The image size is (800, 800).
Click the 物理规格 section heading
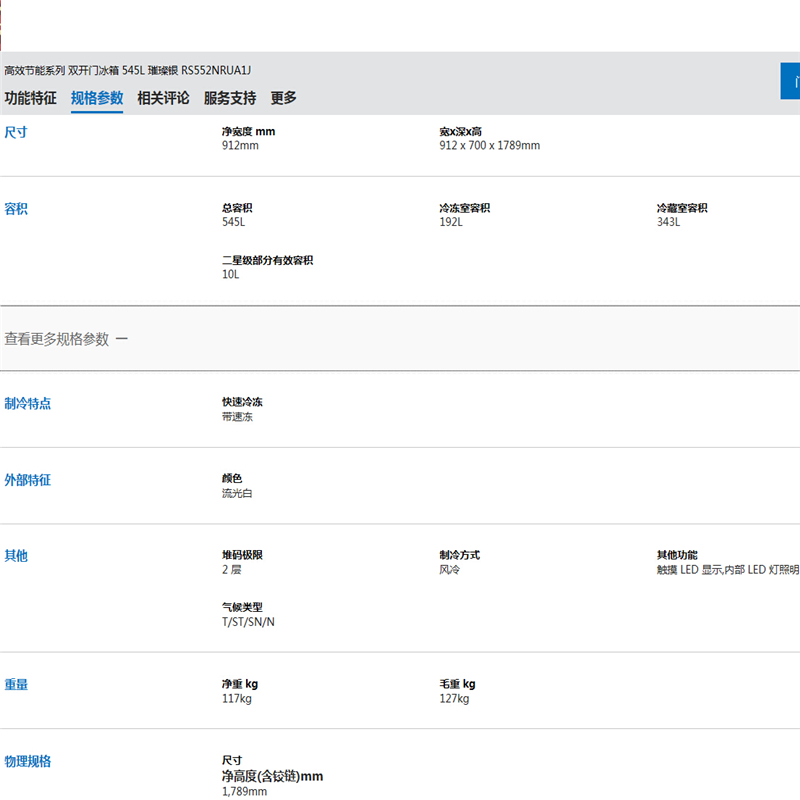(x=28, y=762)
